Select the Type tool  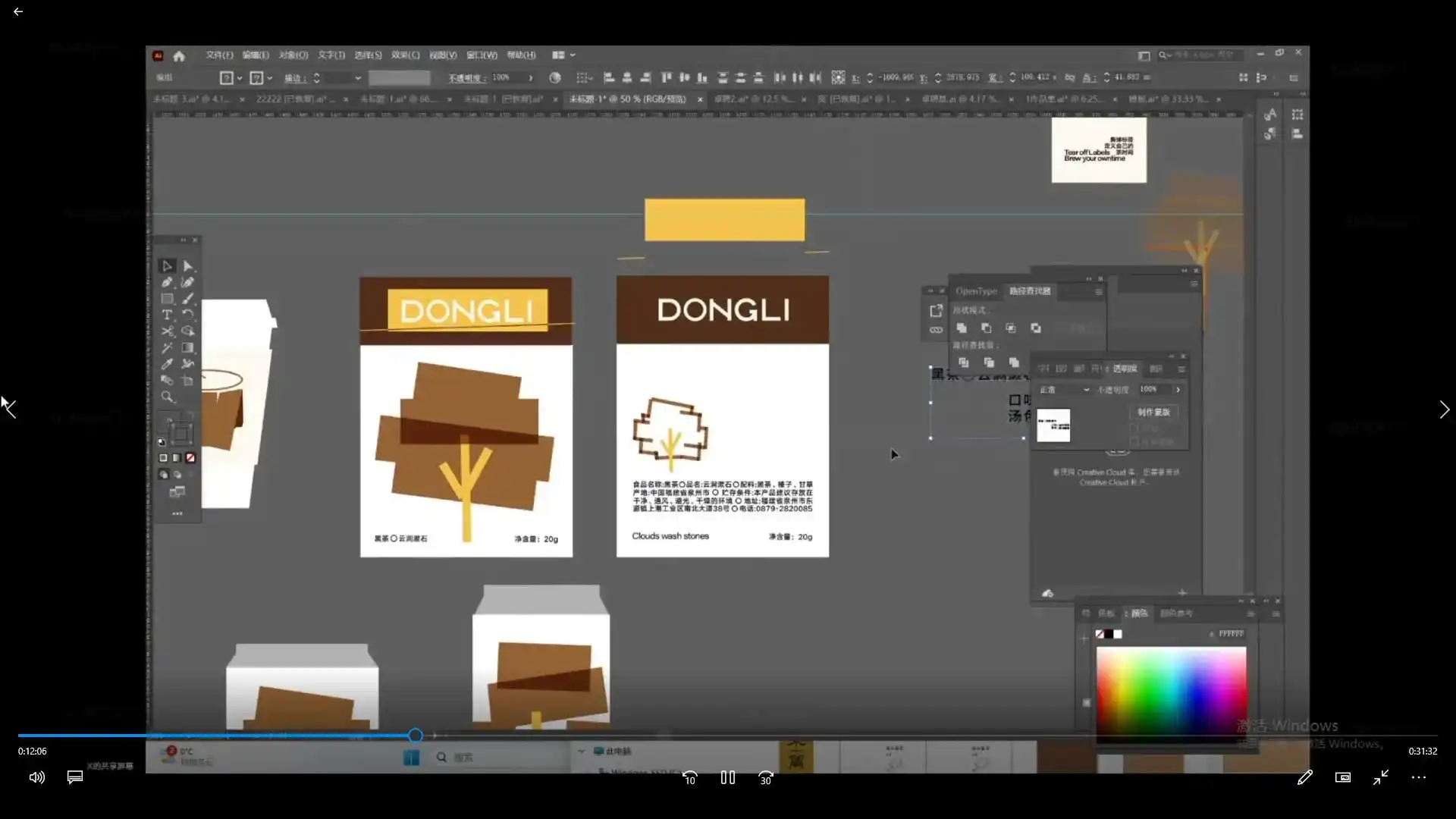167,315
